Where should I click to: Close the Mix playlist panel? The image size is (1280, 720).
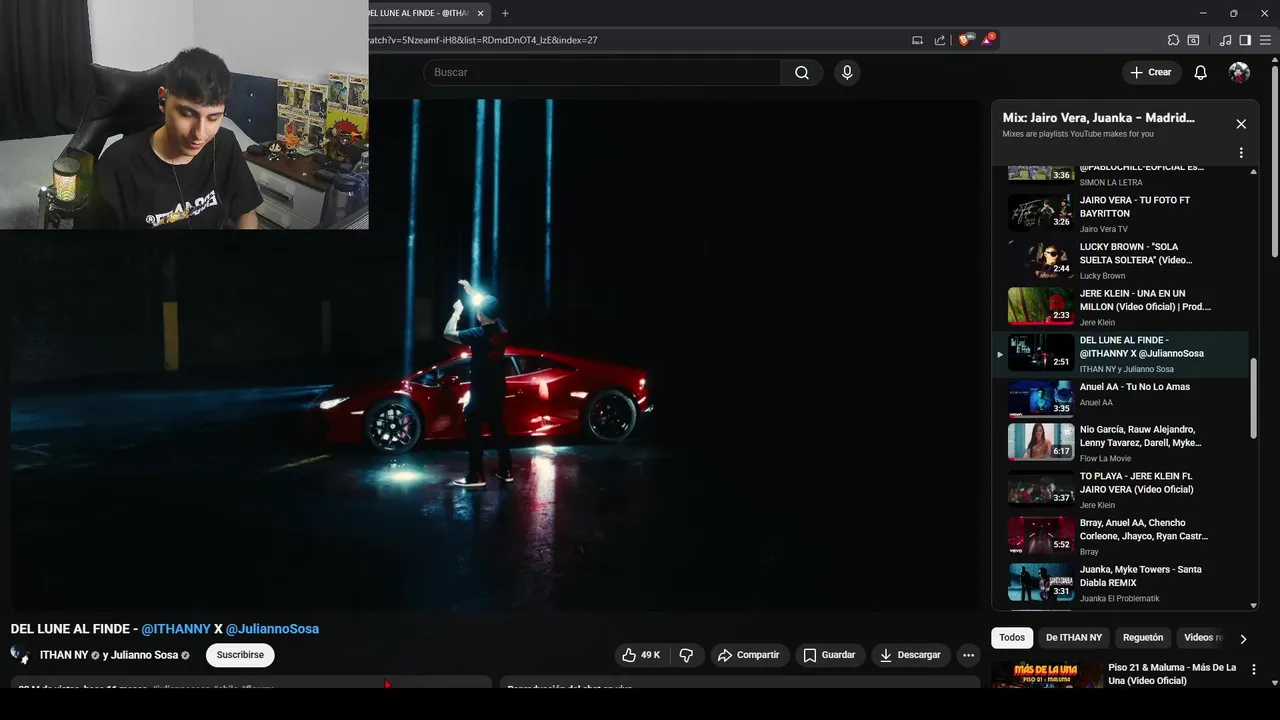click(x=1241, y=124)
